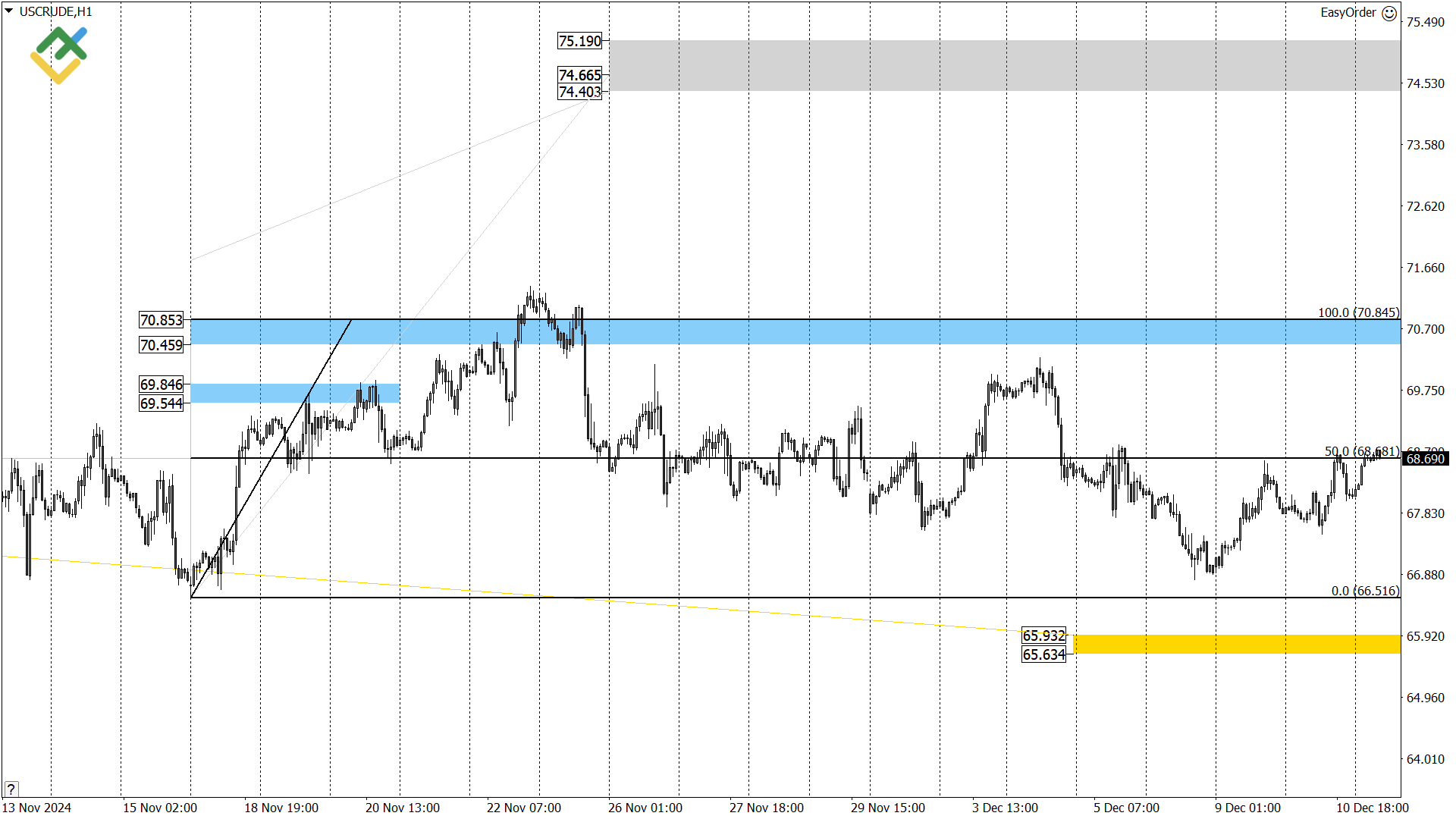The height and width of the screenshot is (819, 1456).
Task: Click the 22 Nov 07:00 time axis label
Action: point(523,808)
